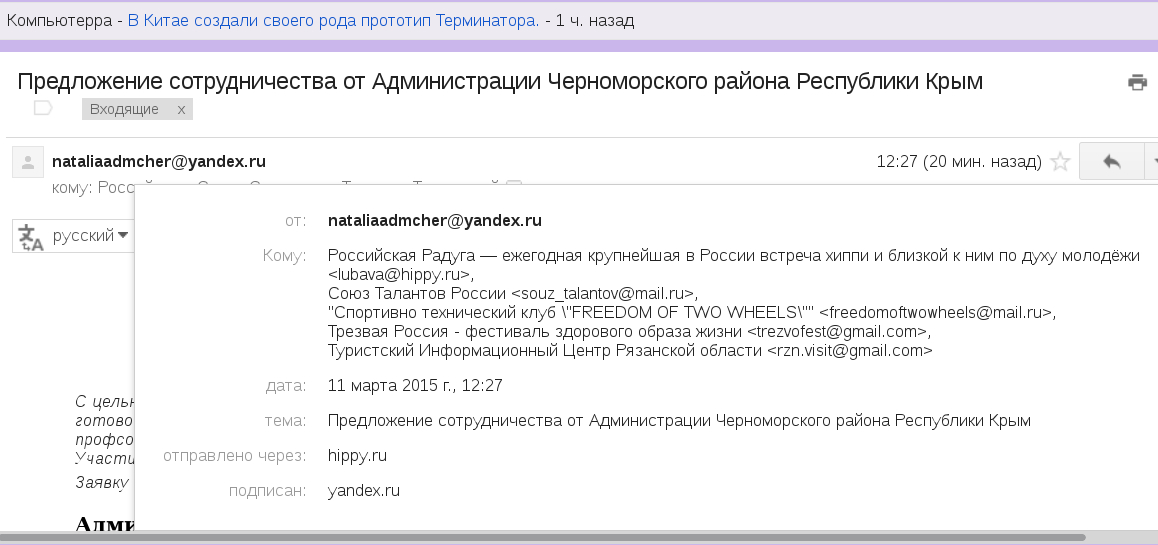Click the hippy.ru mailing domain in details

[357, 456]
